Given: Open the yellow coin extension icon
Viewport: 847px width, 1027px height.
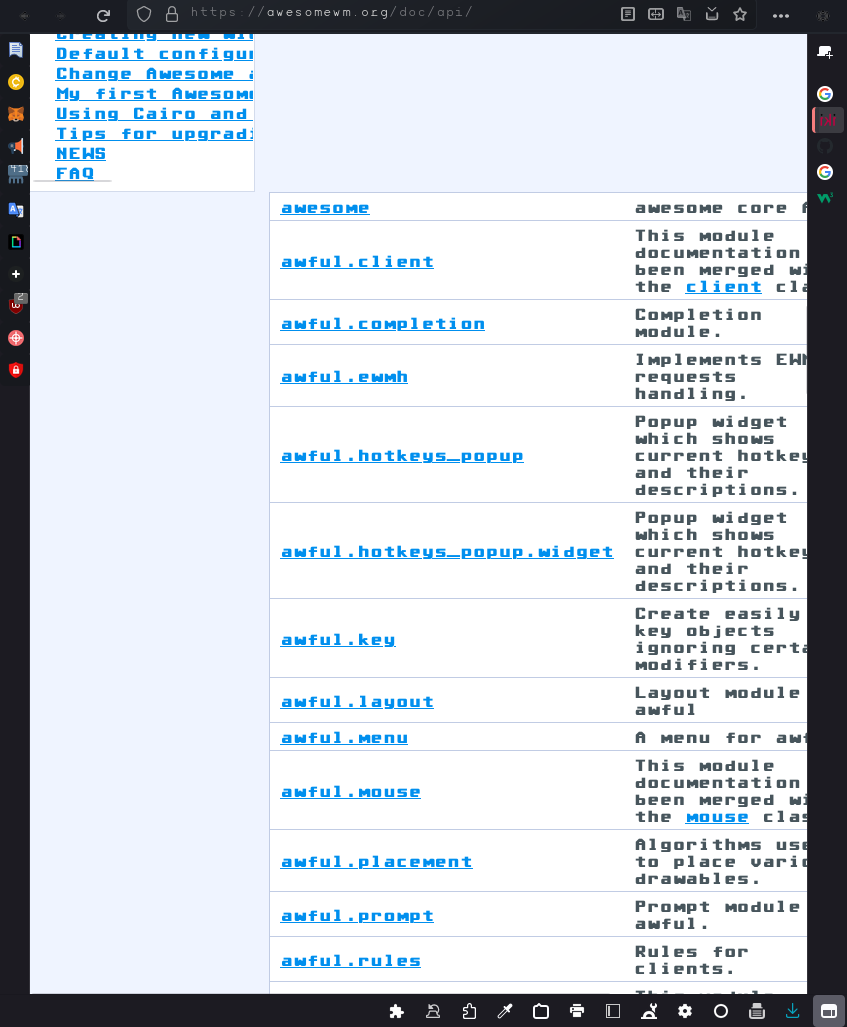Looking at the screenshot, I should pos(16,82).
